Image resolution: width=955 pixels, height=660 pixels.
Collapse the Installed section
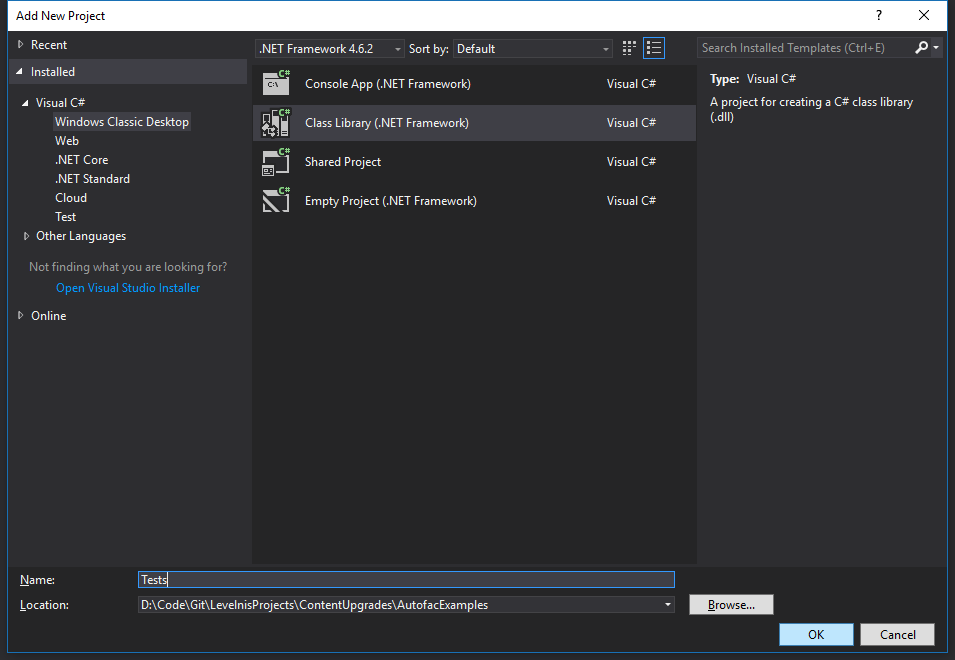pyautogui.click(x=19, y=72)
